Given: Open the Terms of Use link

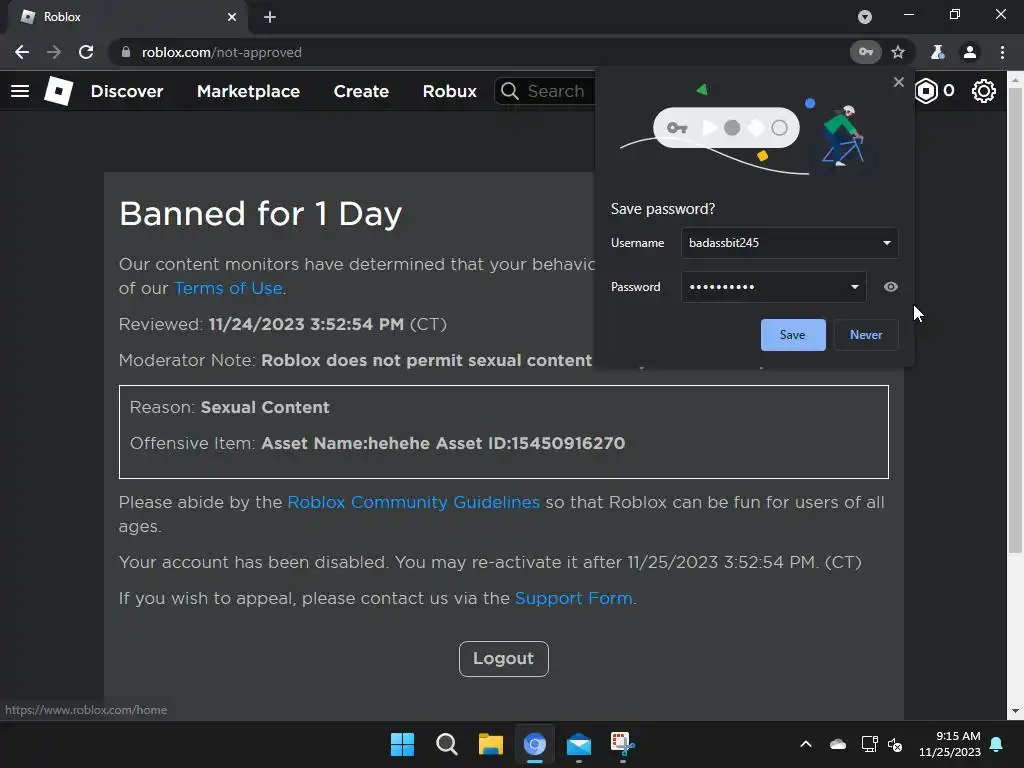Looking at the screenshot, I should [229, 288].
